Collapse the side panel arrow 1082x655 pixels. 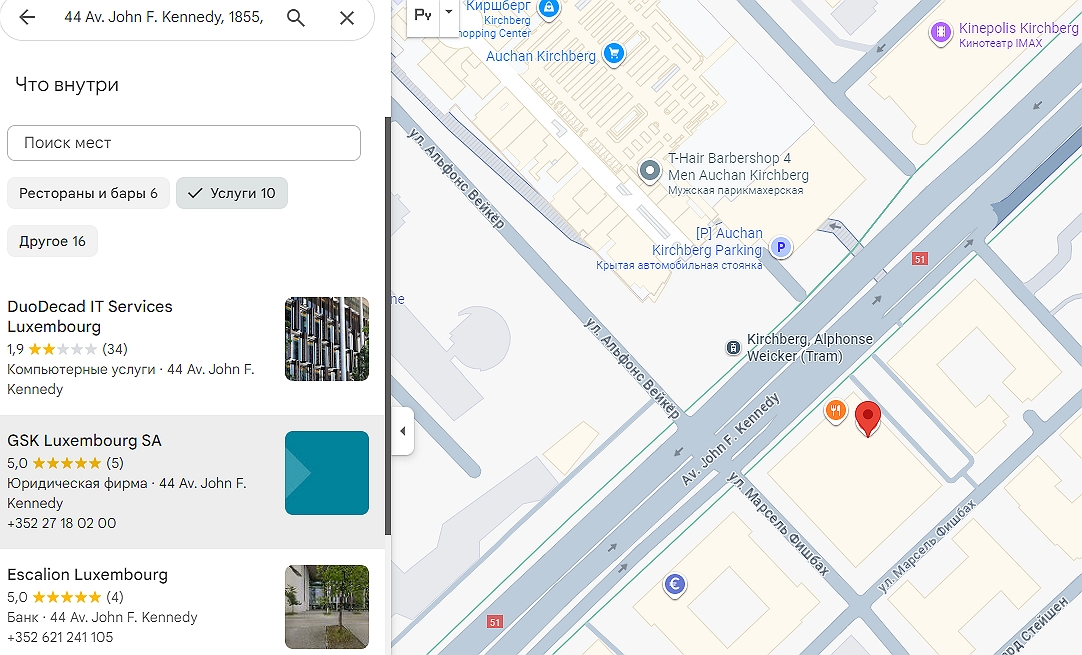click(x=403, y=431)
